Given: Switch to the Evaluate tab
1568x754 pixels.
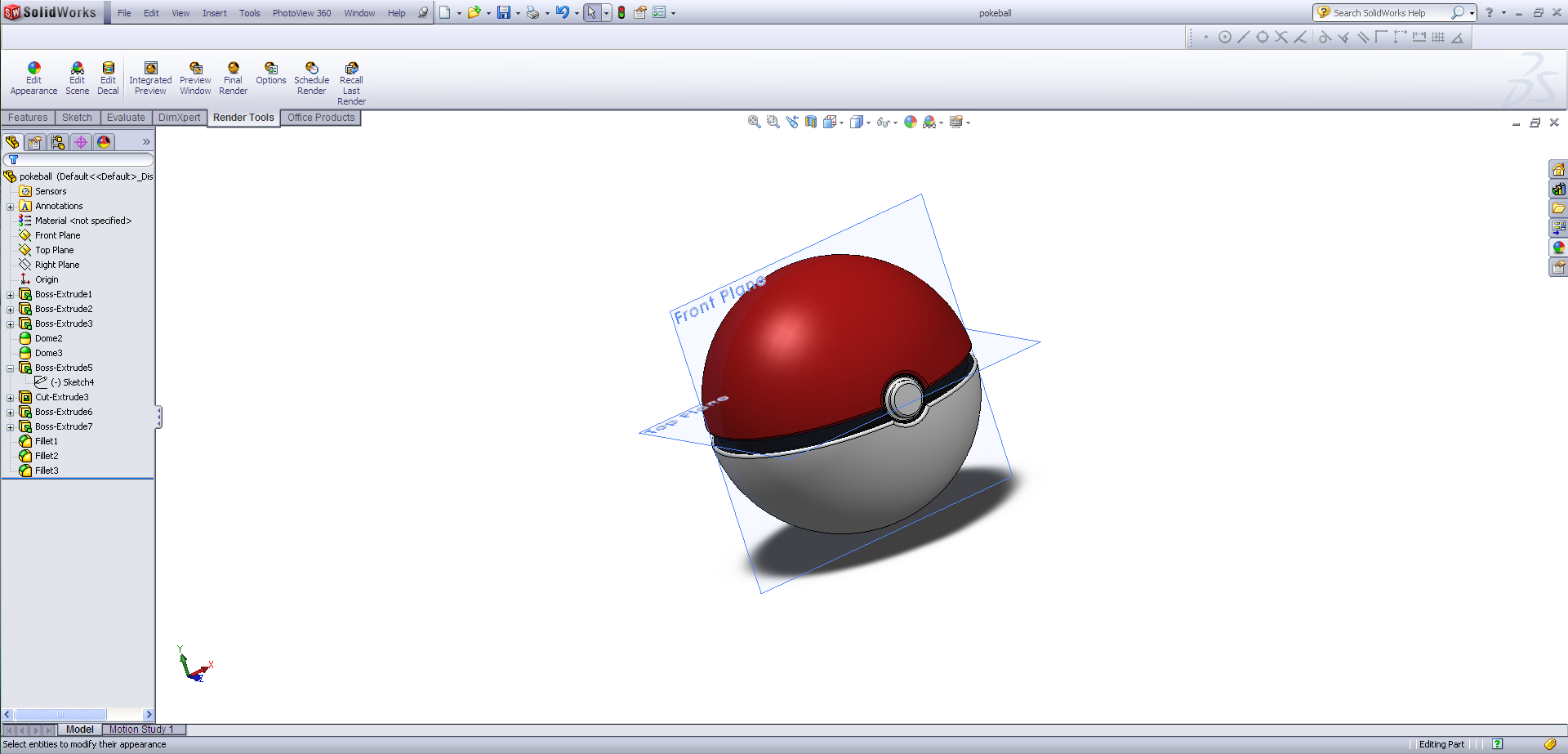Looking at the screenshot, I should [126, 118].
